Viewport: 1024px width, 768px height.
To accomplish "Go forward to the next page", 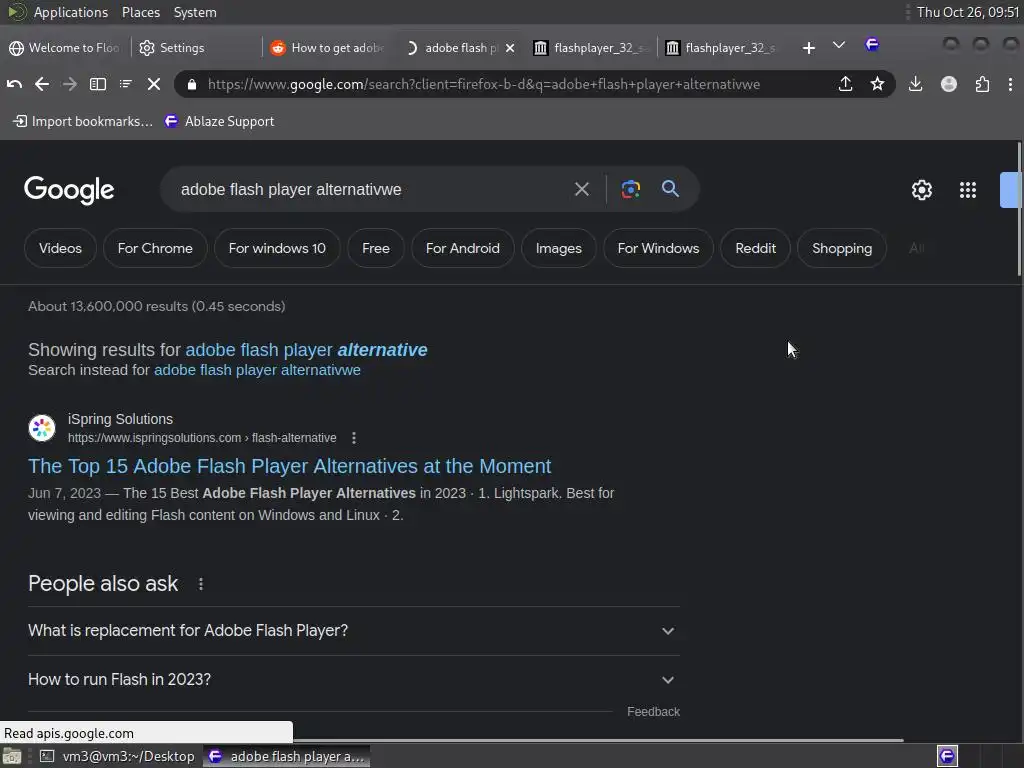I will tap(69, 84).
